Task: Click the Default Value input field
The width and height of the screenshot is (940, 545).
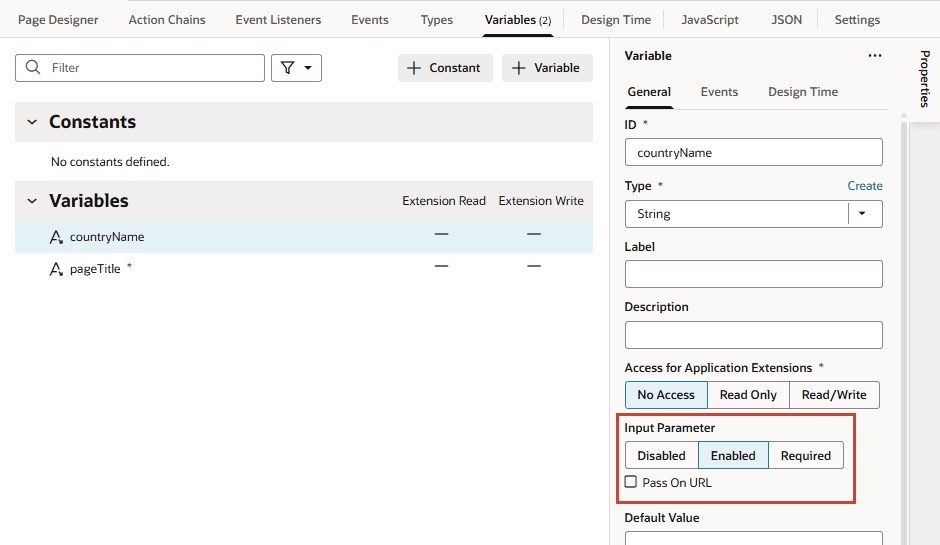Action: tap(754, 538)
